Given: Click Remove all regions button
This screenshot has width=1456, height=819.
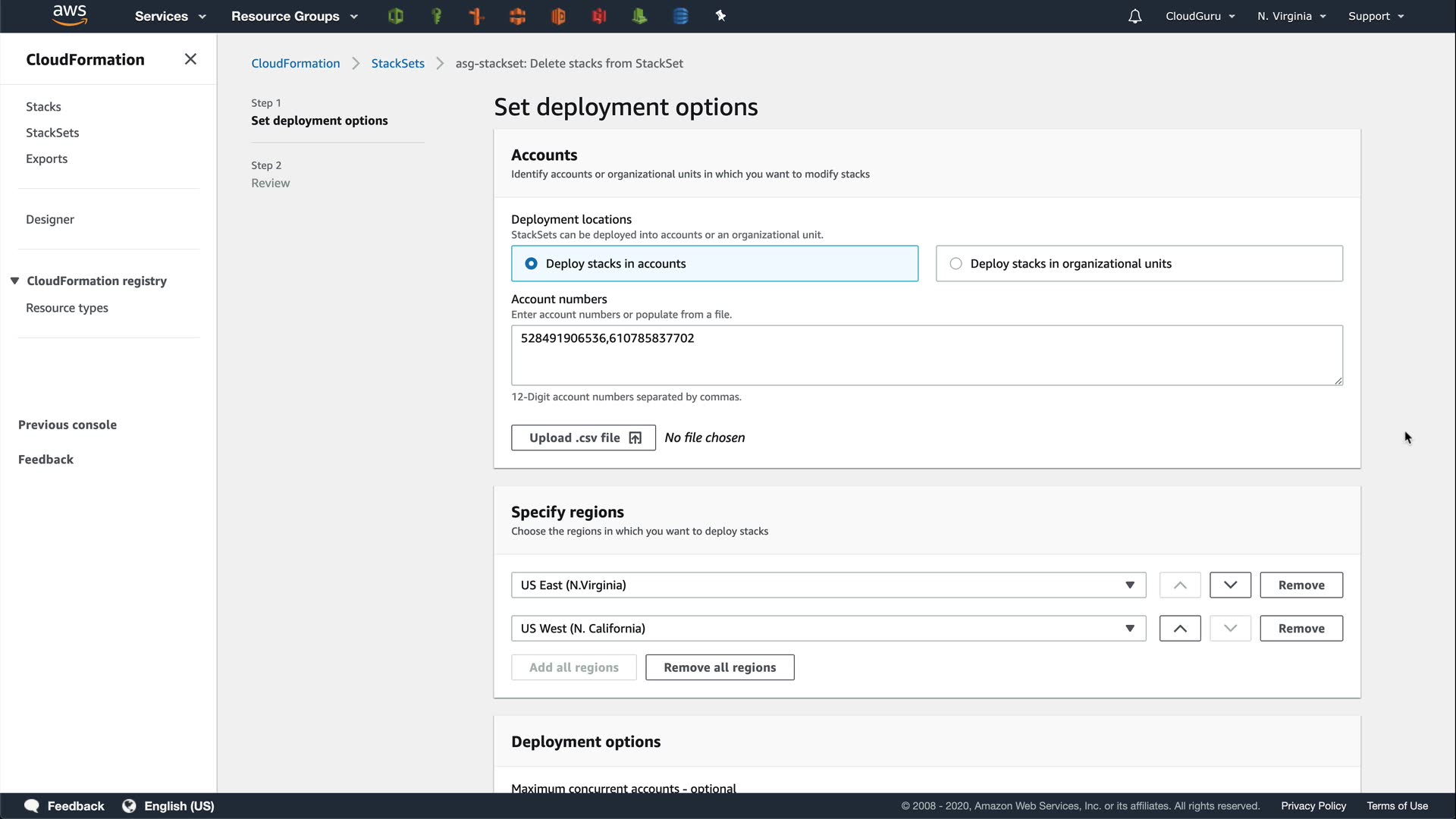Looking at the screenshot, I should click(720, 667).
